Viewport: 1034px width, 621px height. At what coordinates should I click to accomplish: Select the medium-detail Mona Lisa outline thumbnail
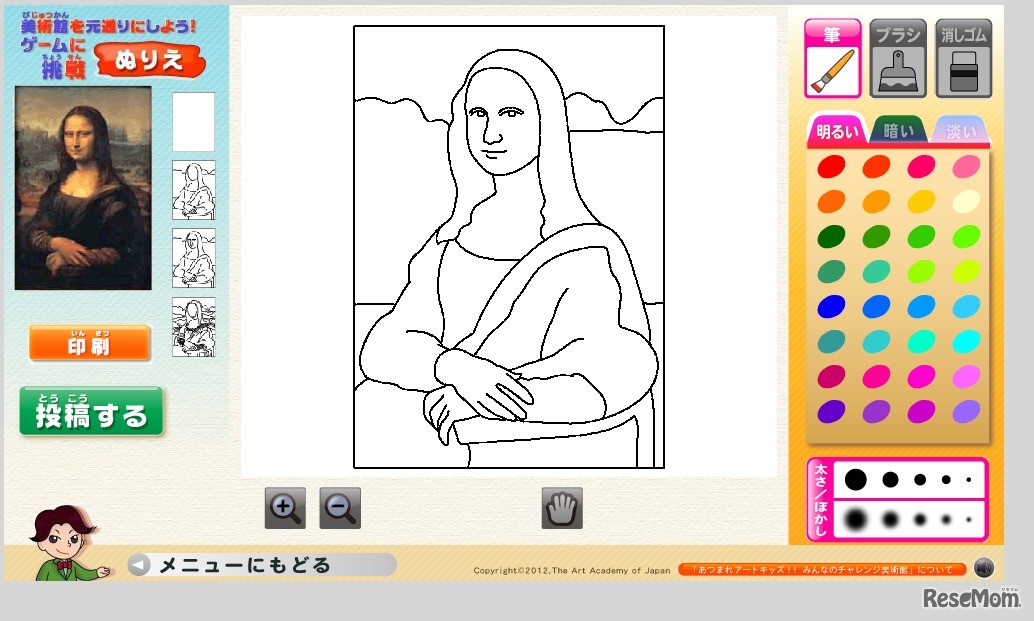click(193, 258)
